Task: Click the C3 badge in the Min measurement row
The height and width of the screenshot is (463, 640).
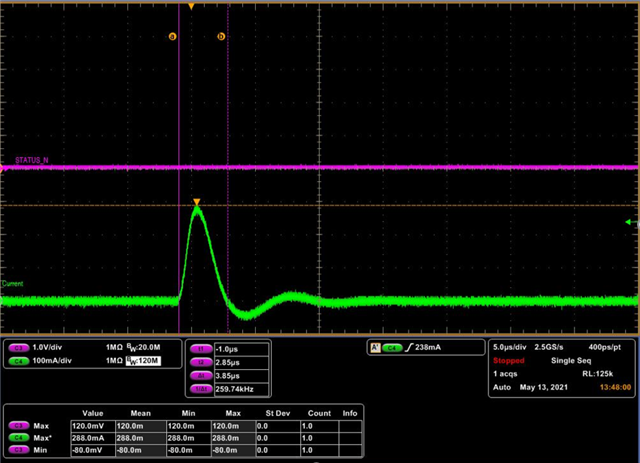Action: 18,450
